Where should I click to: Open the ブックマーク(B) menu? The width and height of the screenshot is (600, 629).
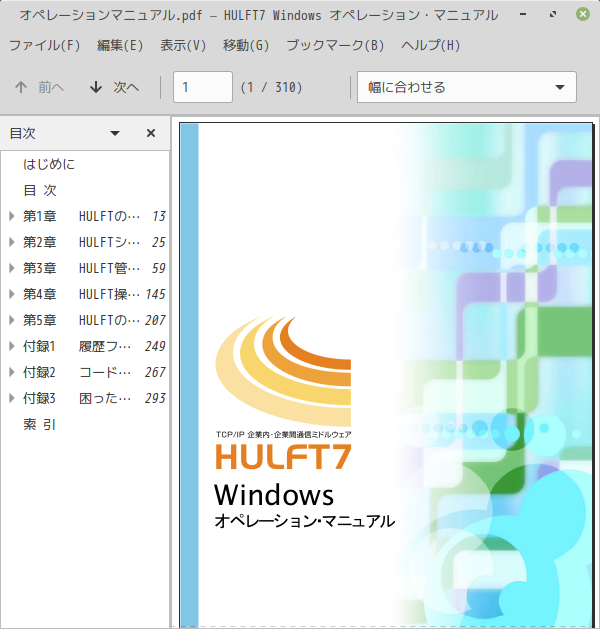coord(335,45)
